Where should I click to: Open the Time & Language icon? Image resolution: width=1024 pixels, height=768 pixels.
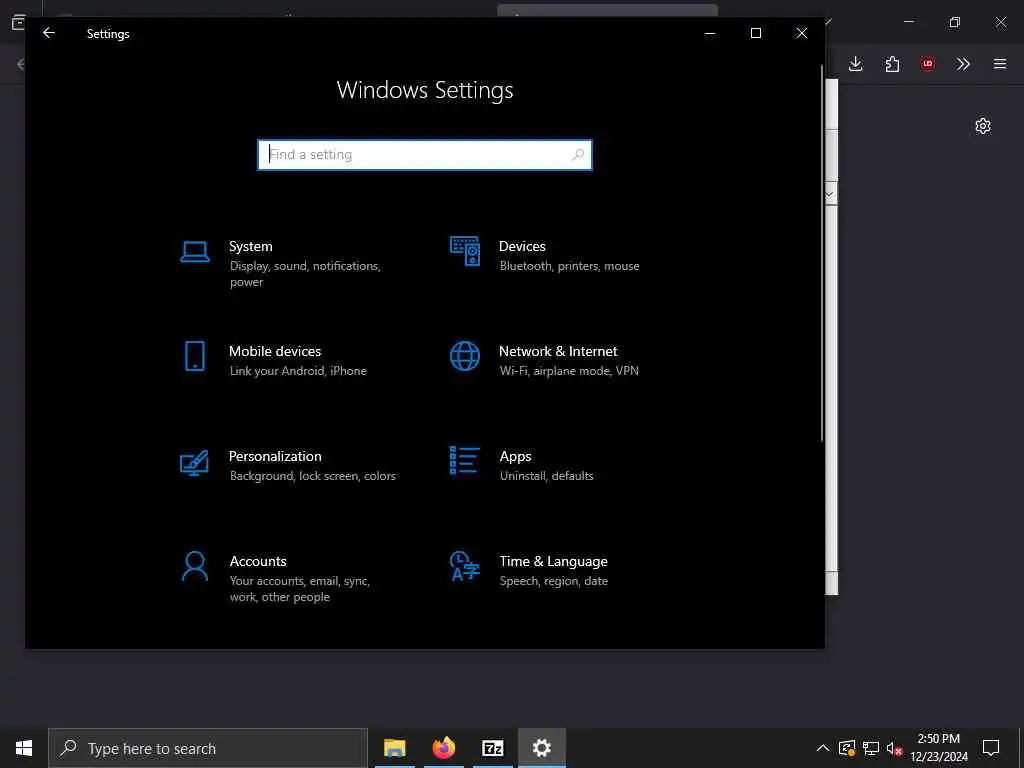(465, 566)
